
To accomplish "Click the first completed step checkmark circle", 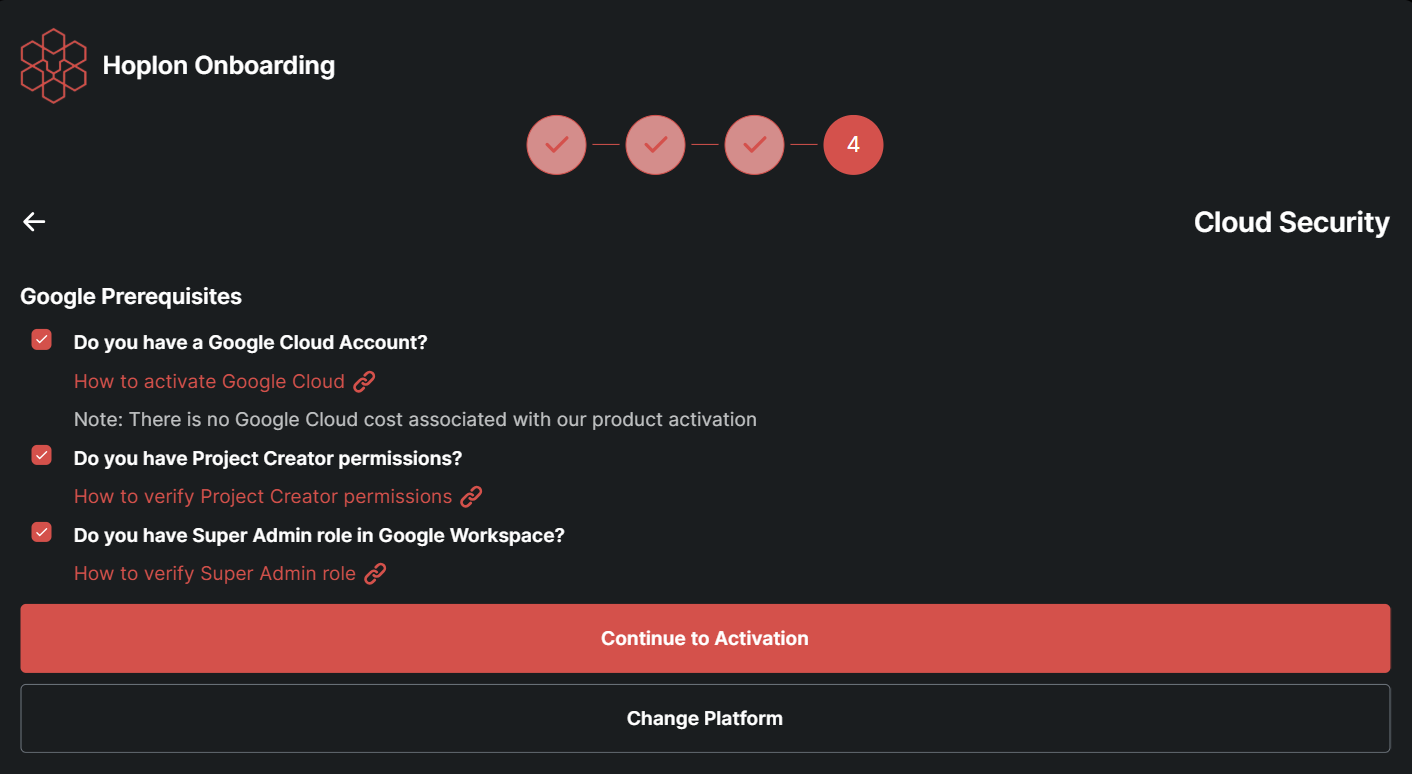I will pyautogui.click(x=556, y=145).
